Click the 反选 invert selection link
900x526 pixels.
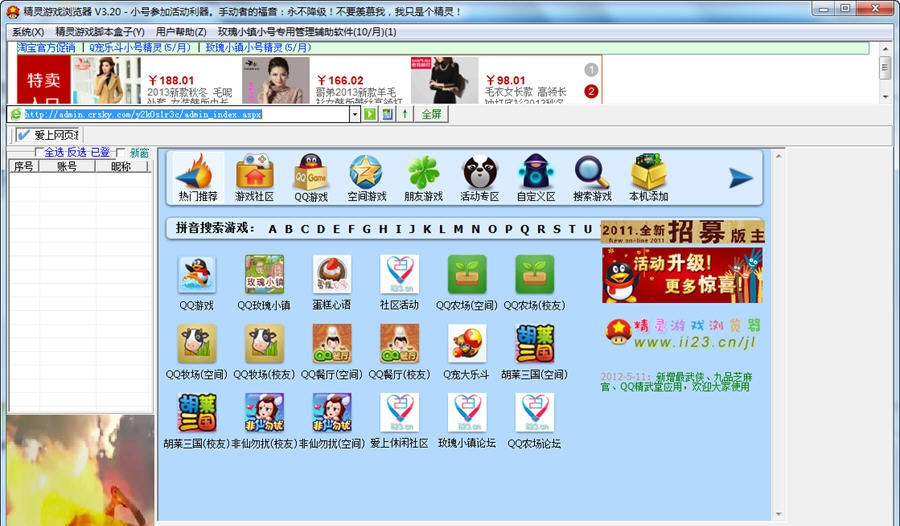(76, 152)
